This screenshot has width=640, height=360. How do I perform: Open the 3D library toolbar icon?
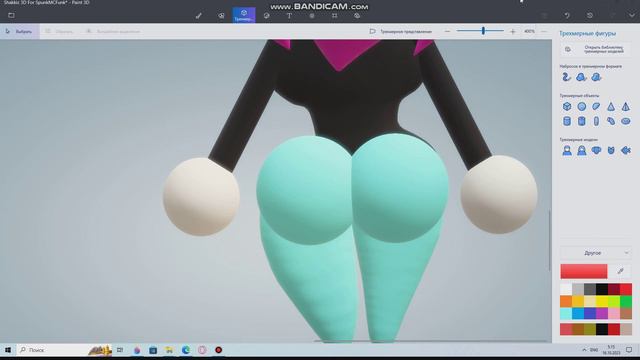(357, 16)
